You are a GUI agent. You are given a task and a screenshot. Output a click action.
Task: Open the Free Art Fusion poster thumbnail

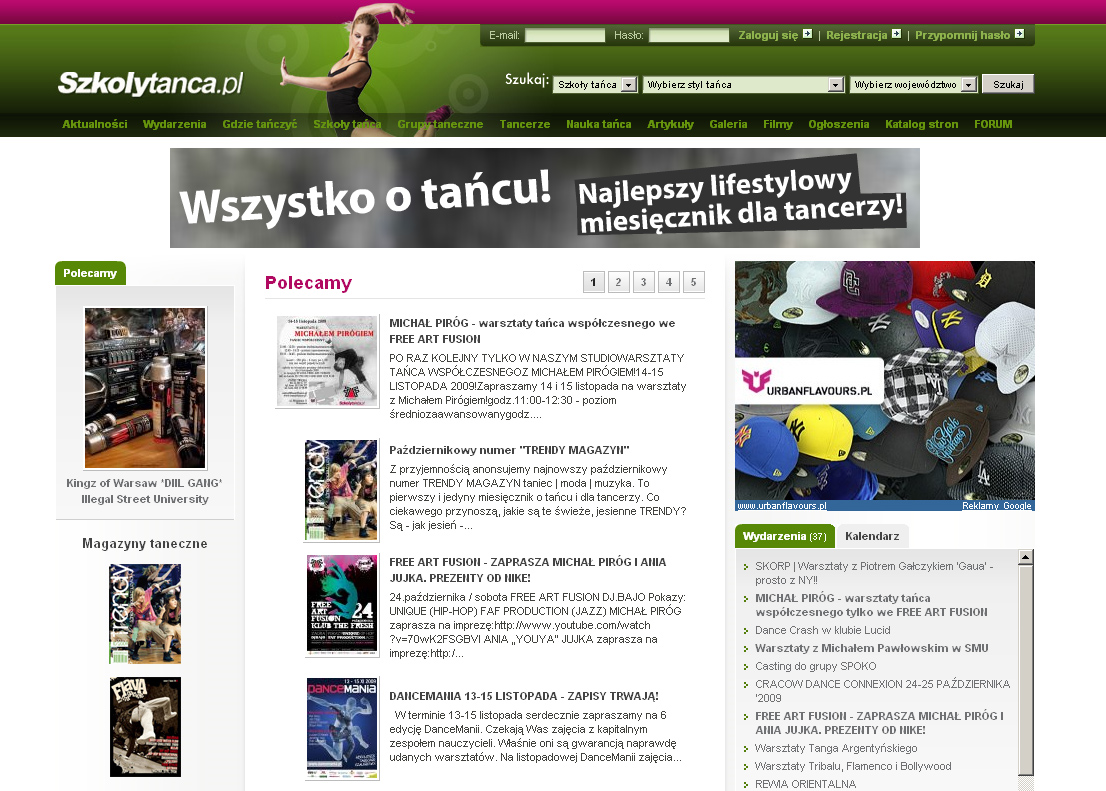(342, 605)
